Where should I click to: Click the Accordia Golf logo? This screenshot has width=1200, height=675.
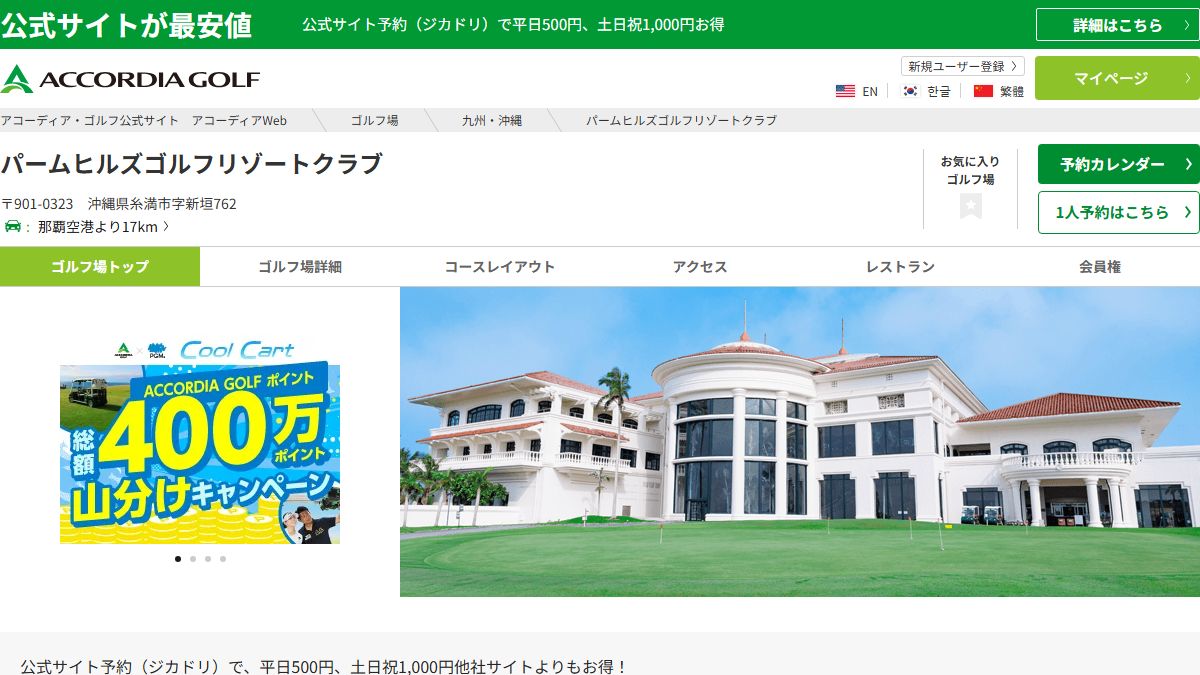pos(130,79)
